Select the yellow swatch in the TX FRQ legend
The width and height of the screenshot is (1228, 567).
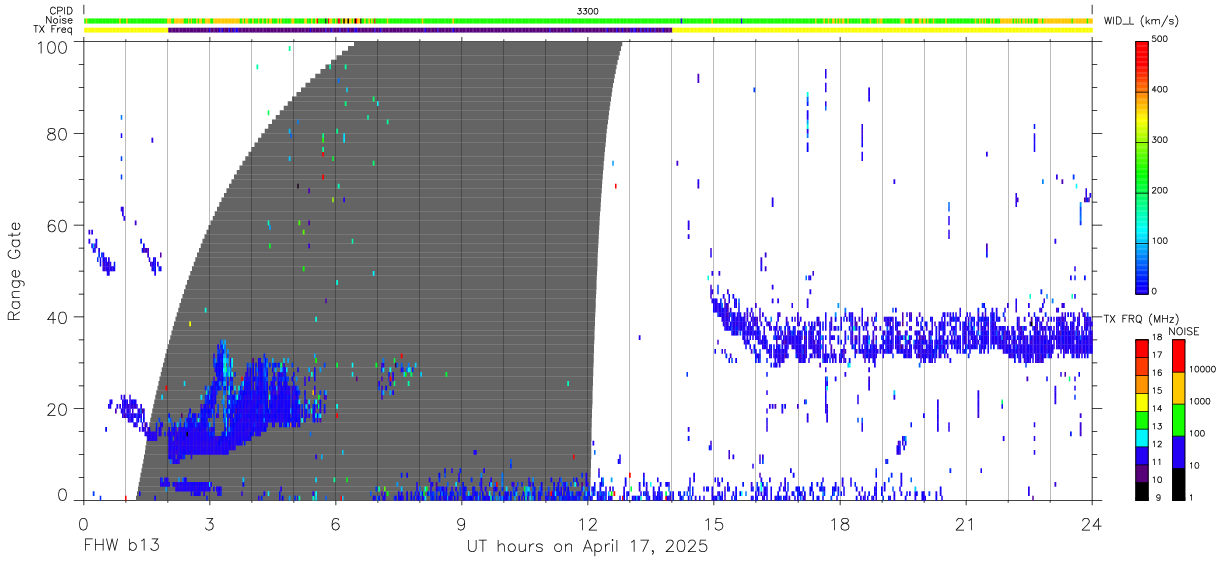click(x=1142, y=402)
